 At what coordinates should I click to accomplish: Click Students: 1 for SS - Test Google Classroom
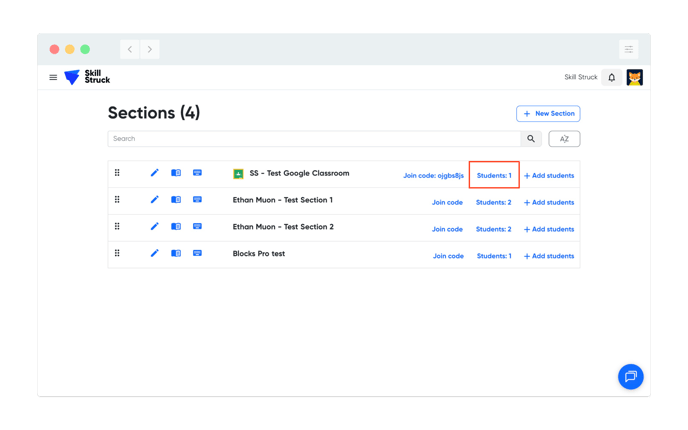[494, 175]
